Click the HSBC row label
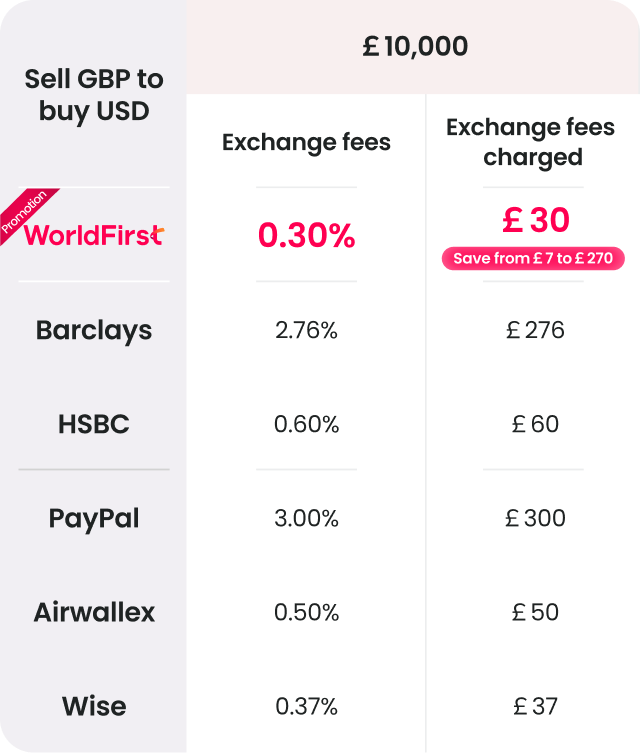The height and width of the screenshot is (753, 640). [x=94, y=424]
